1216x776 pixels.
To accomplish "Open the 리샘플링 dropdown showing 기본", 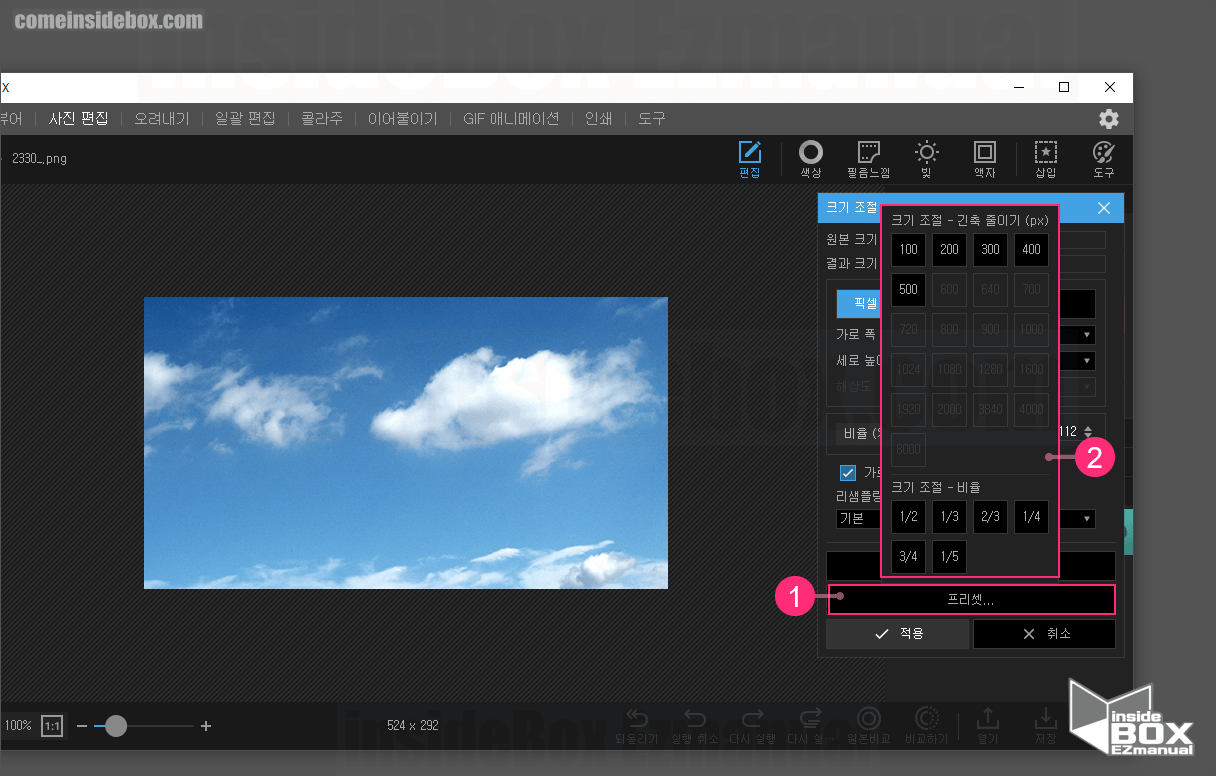I will [1087, 519].
